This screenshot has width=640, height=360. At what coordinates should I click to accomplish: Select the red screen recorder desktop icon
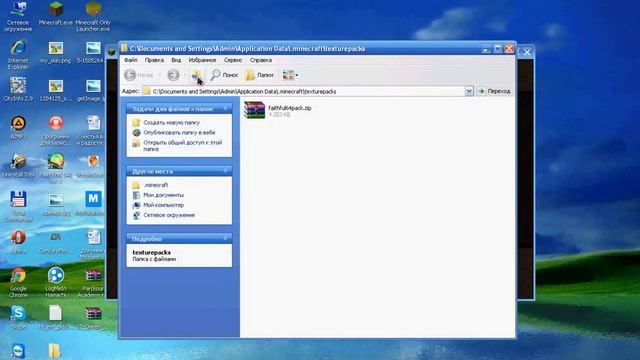56,131
